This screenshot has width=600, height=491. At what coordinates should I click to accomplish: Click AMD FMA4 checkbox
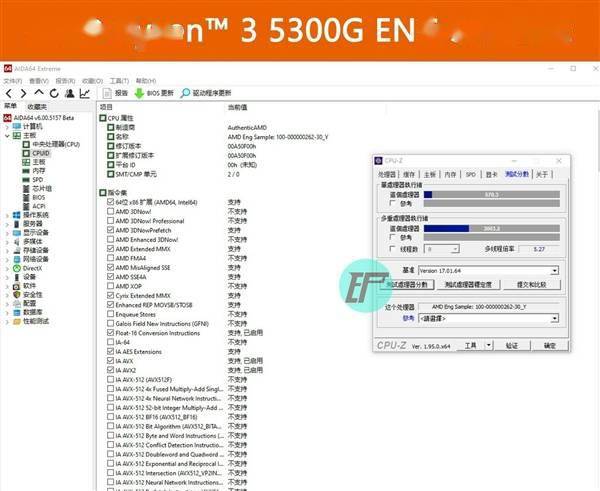pyautogui.click(x=111, y=258)
